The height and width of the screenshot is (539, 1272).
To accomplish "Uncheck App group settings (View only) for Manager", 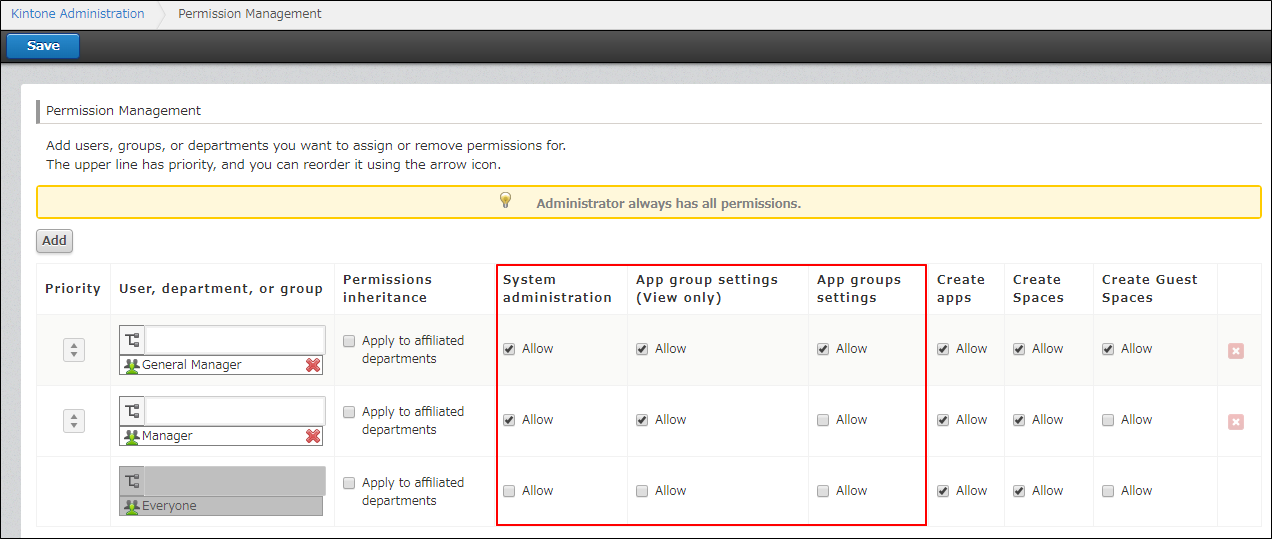I will coord(642,420).
